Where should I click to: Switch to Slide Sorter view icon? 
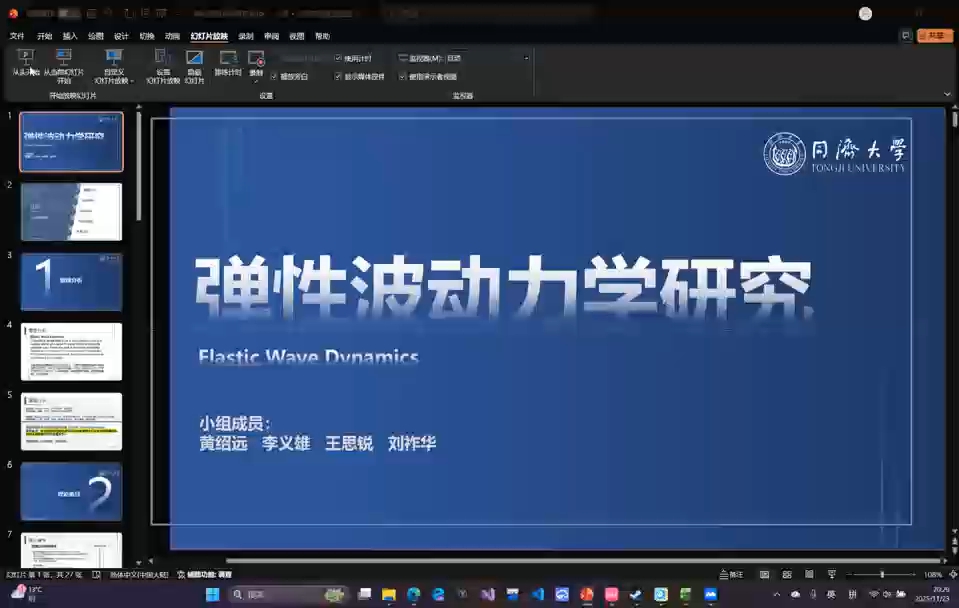point(787,574)
